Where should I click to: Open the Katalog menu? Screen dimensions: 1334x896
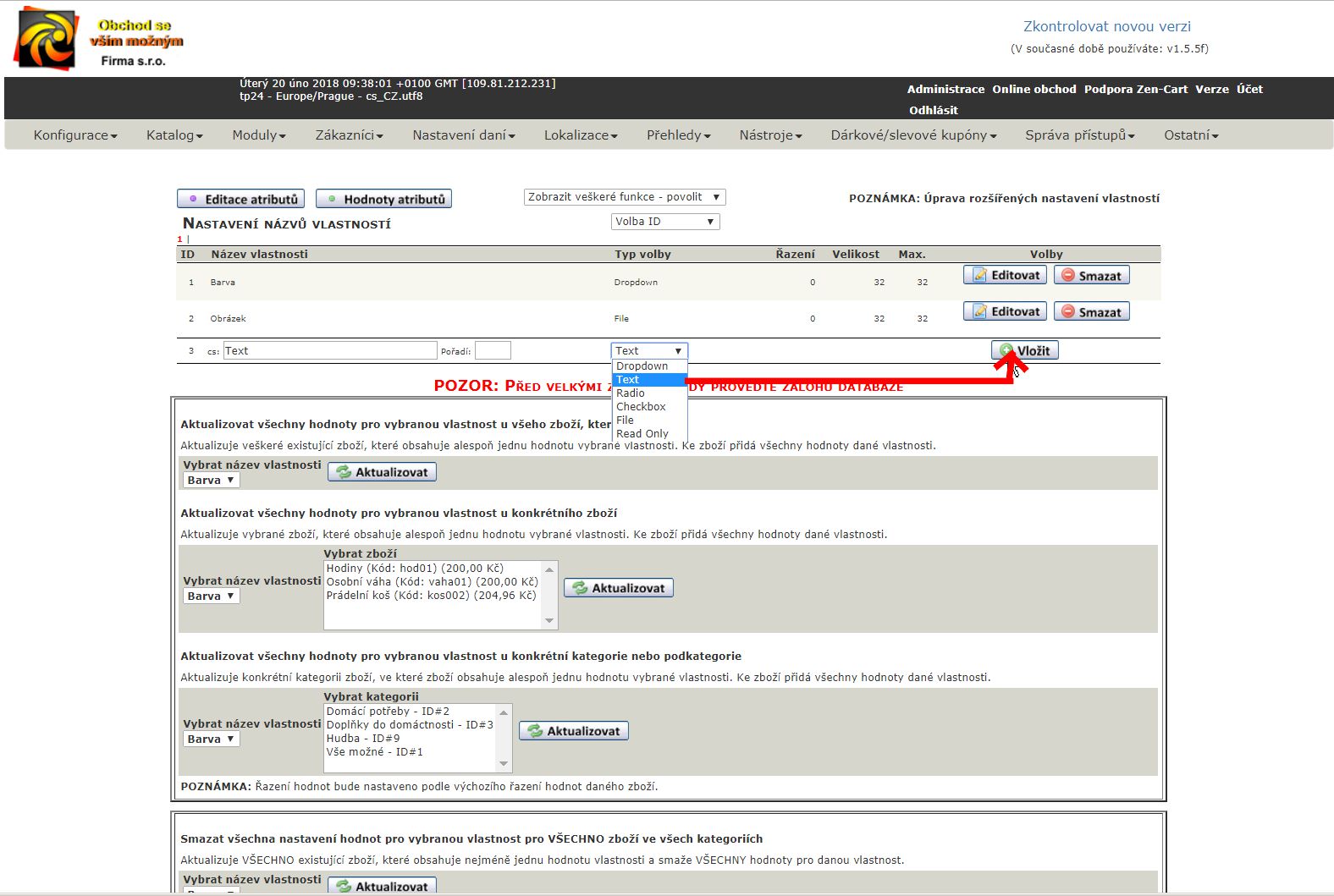pos(174,135)
